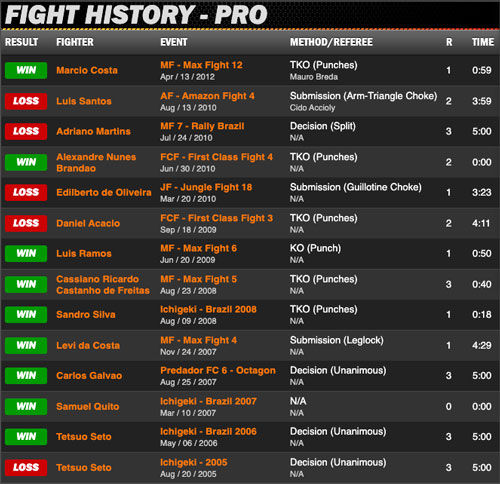Click the FIGHTER column header

coord(75,42)
